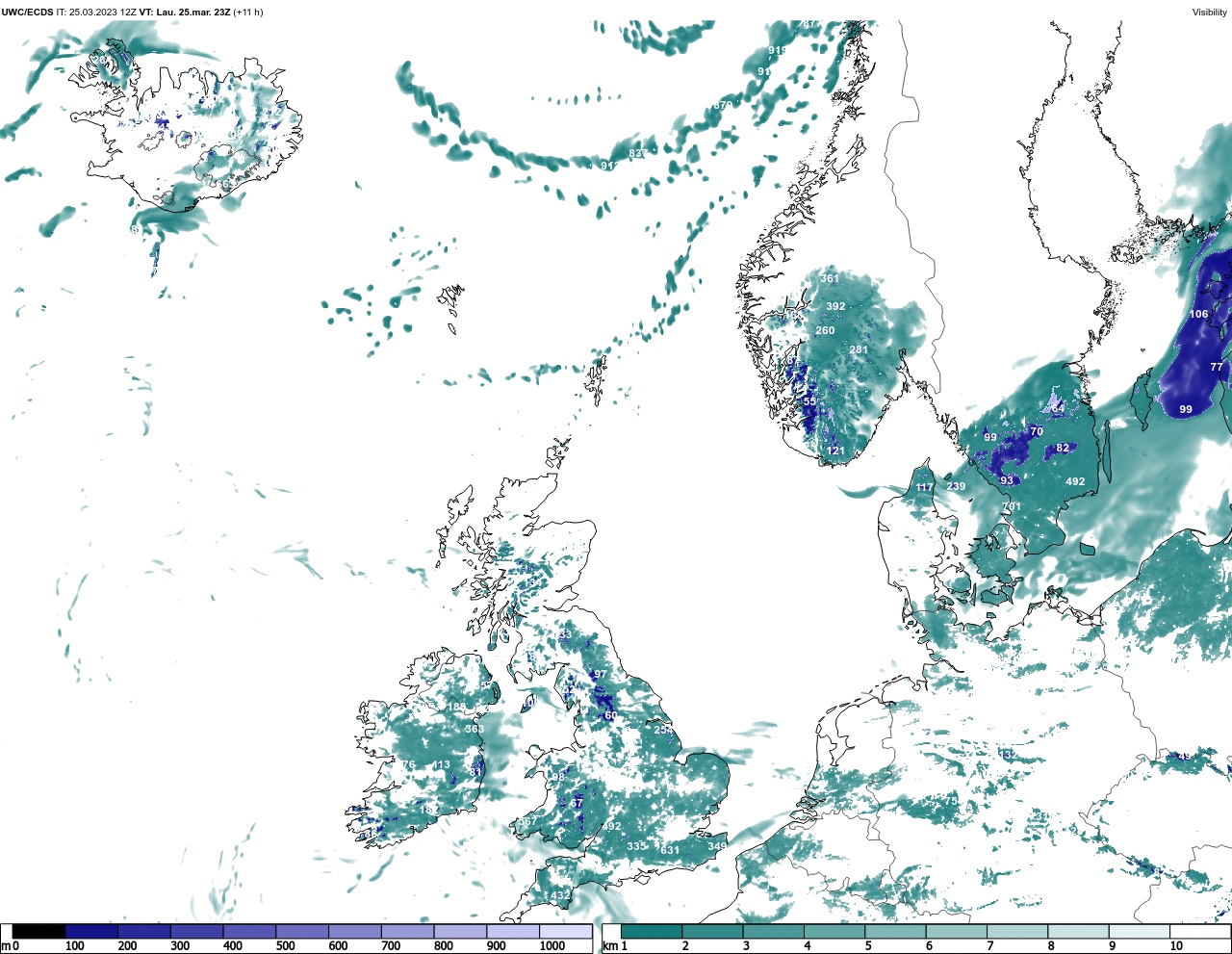Click the 'Visibility' title text
The width and height of the screenshot is (1232, 954).
(1209, 12)
